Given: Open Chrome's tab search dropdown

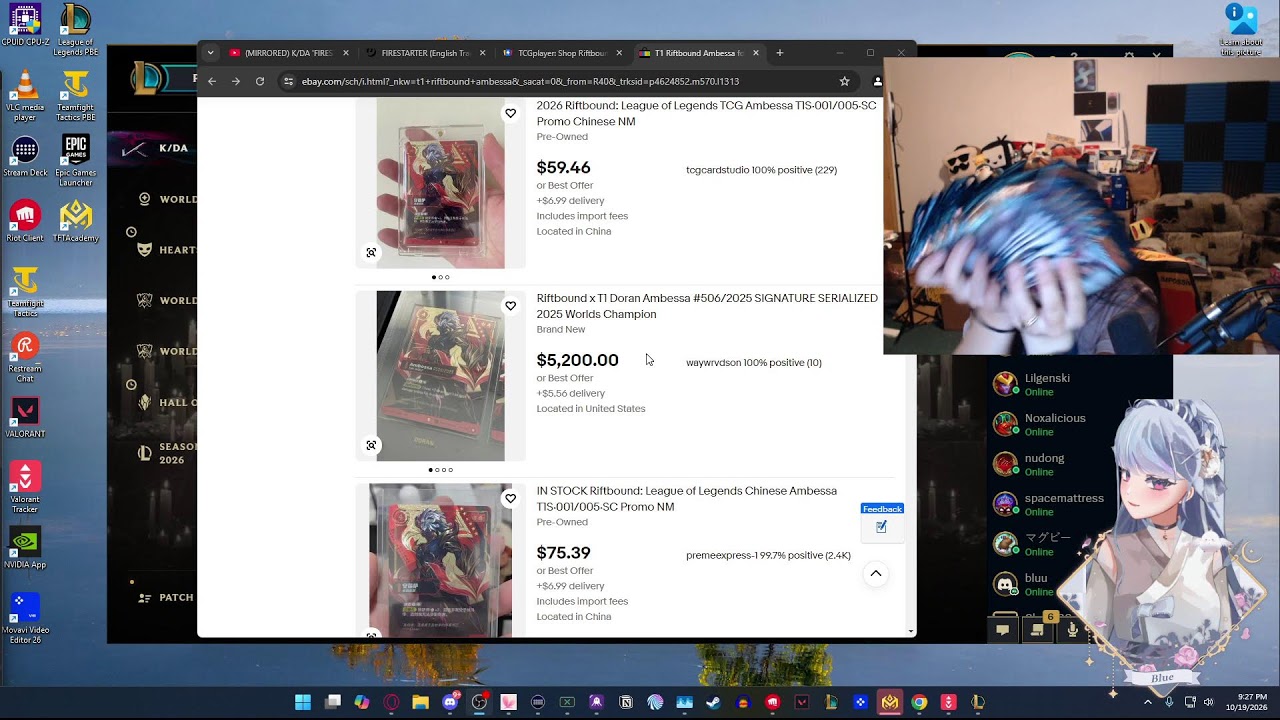Looking at the screenshot, I should pyautogui.click(x=210, y=53).
